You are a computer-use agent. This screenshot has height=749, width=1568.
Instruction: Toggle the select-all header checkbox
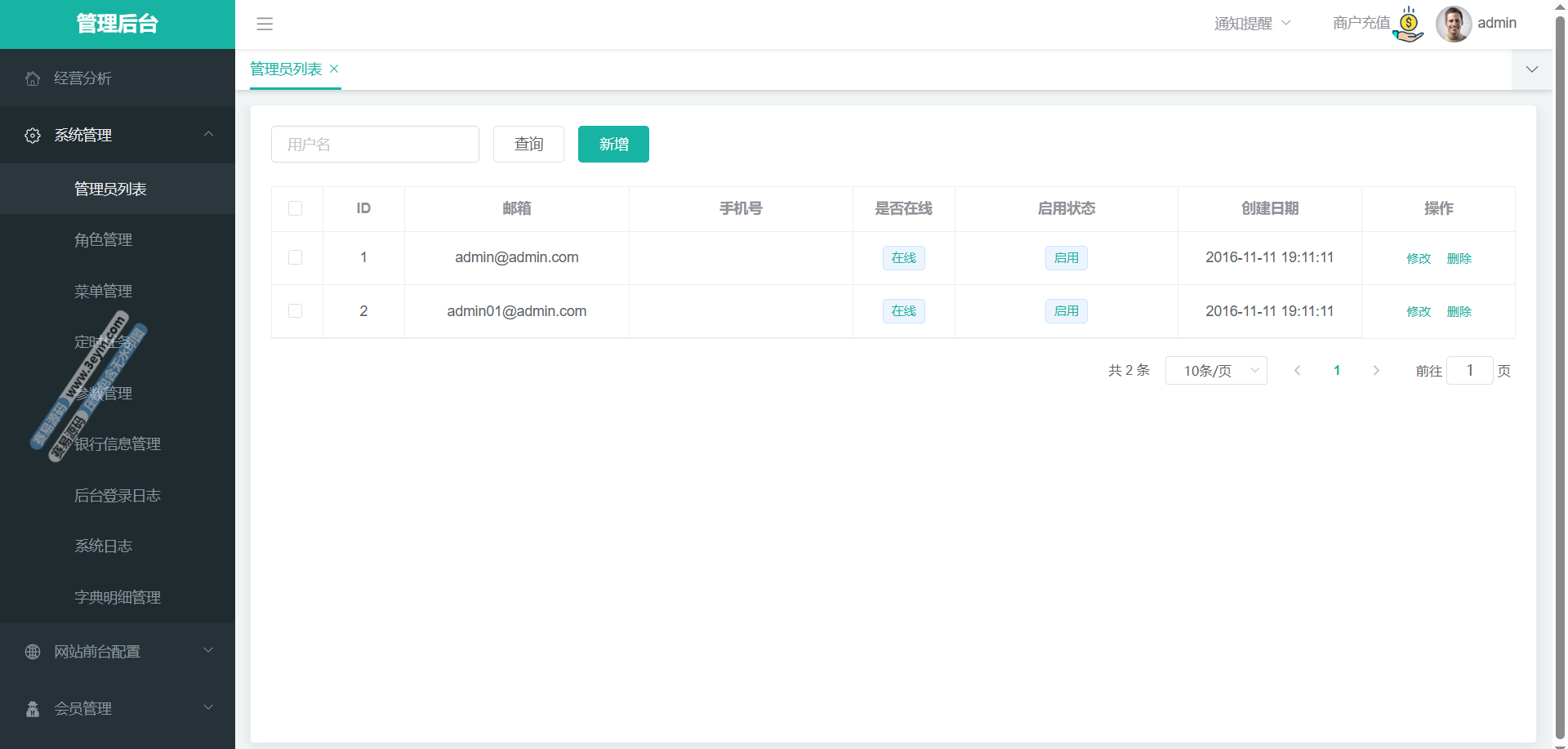pyautogui.click(x=296, y=209)
